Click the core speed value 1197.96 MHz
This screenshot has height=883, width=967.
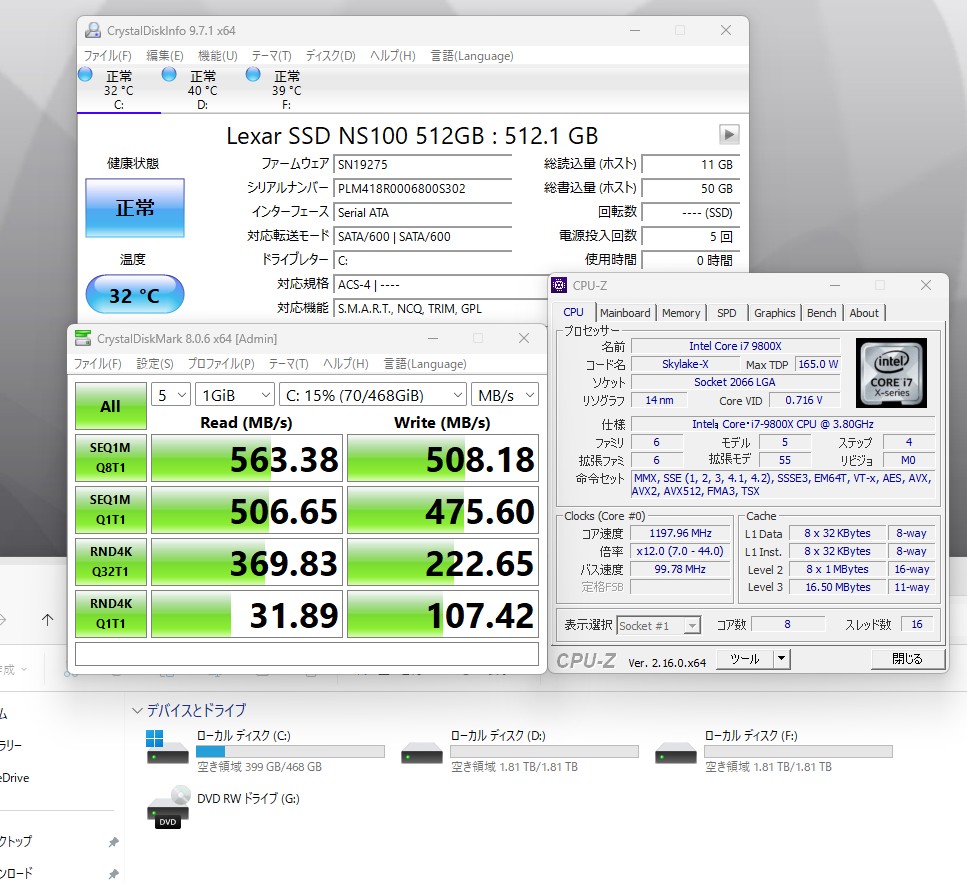(x=680, y=533)
